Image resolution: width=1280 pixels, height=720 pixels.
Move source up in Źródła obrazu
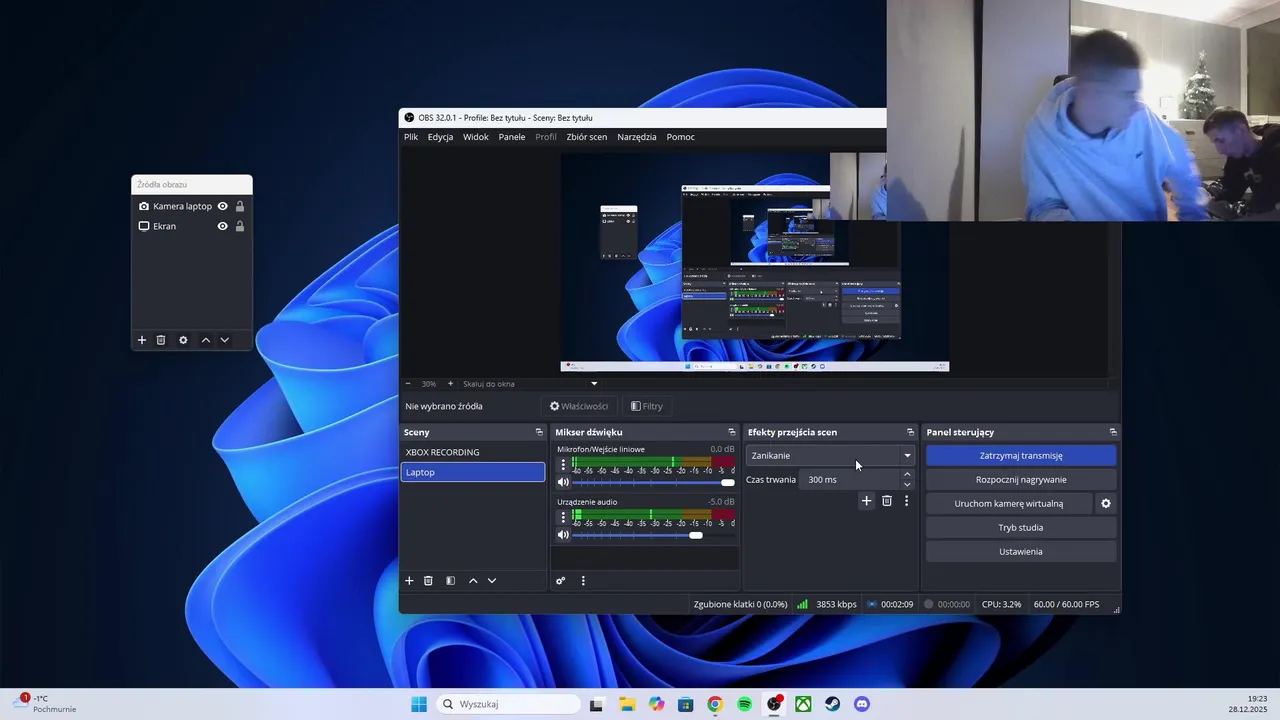206,340
